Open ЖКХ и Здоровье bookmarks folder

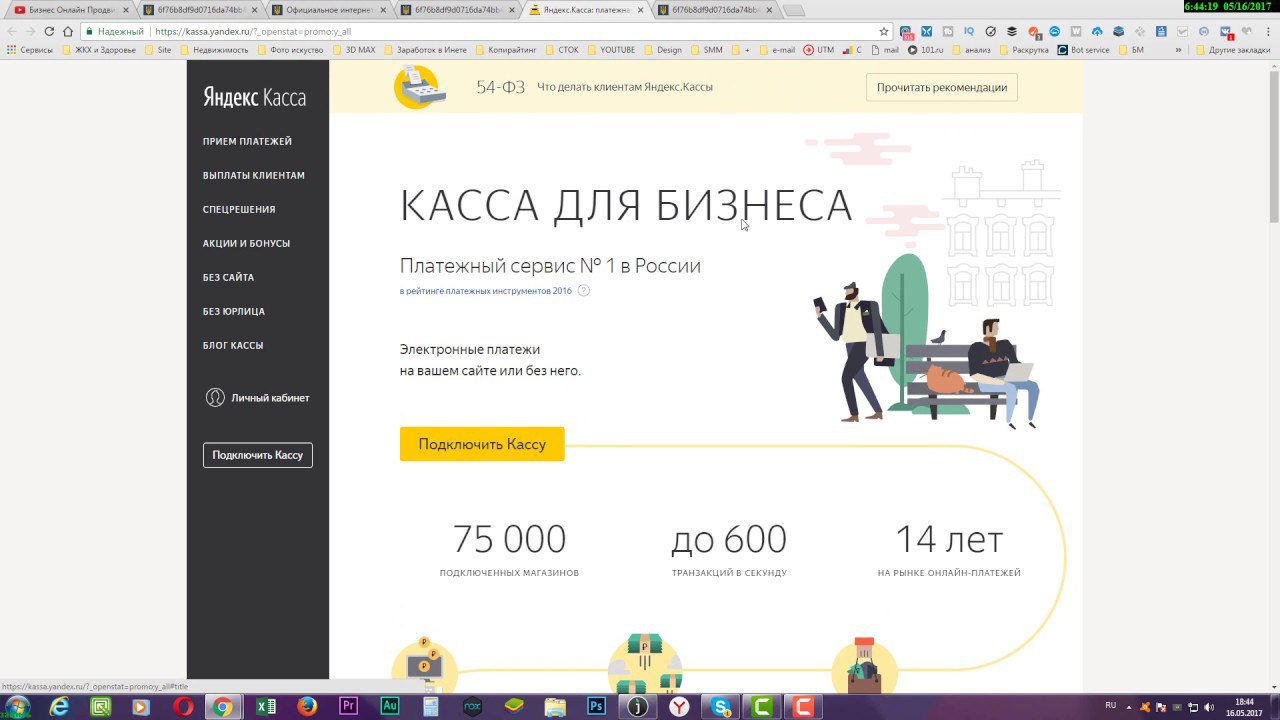(98, 49)
